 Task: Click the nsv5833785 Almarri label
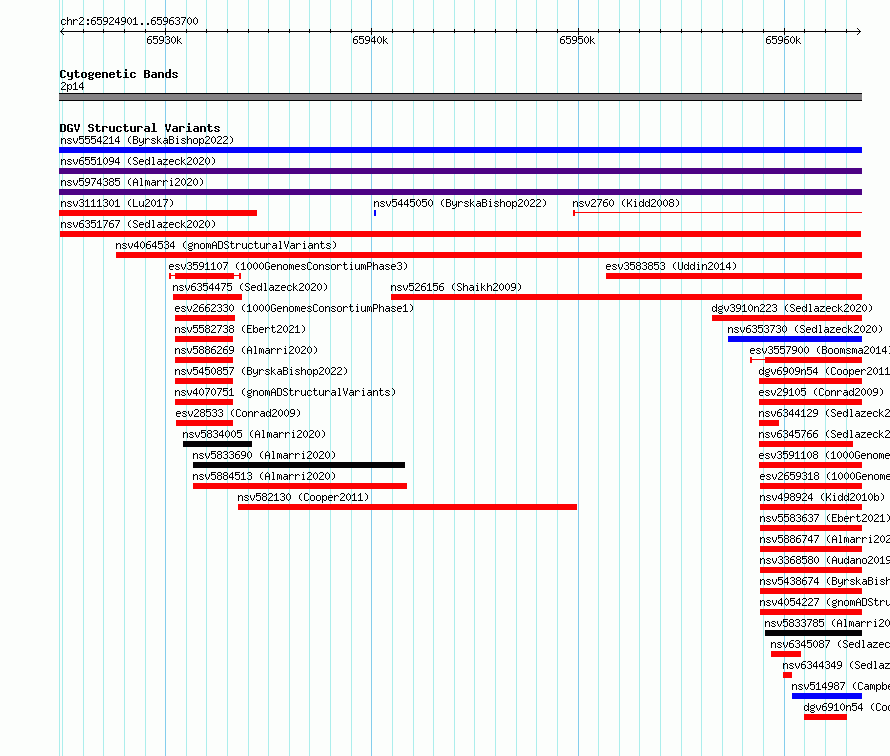(827, 623)
